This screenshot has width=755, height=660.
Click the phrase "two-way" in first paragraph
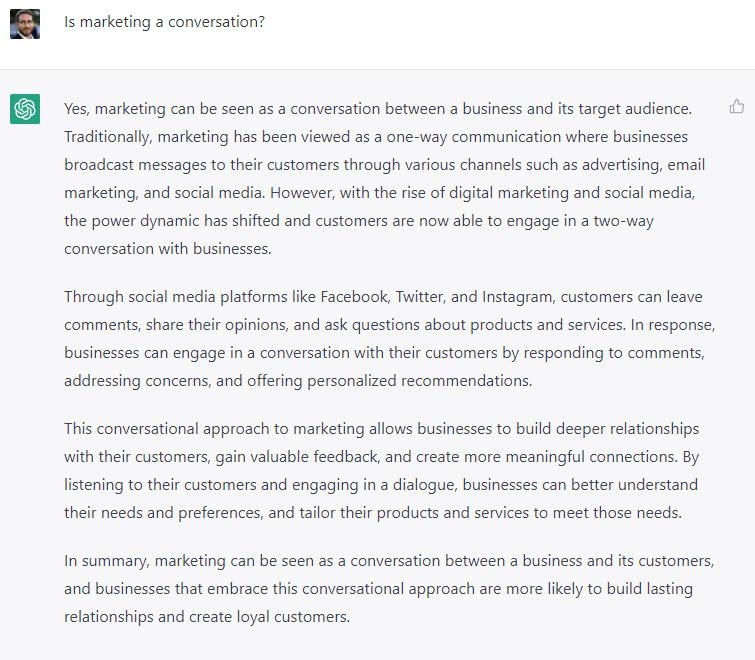[622, 220]
